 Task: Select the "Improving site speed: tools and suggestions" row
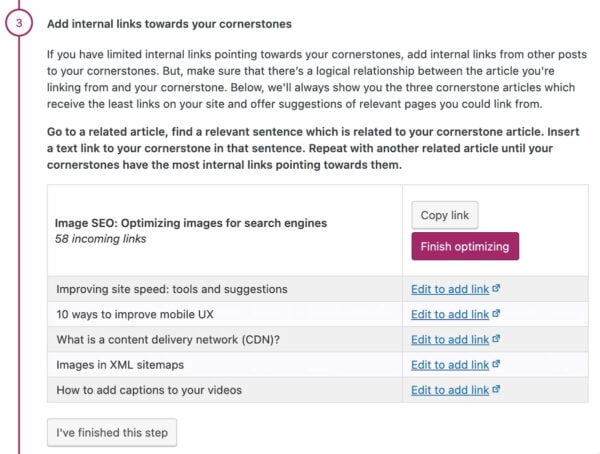[172, 289]
